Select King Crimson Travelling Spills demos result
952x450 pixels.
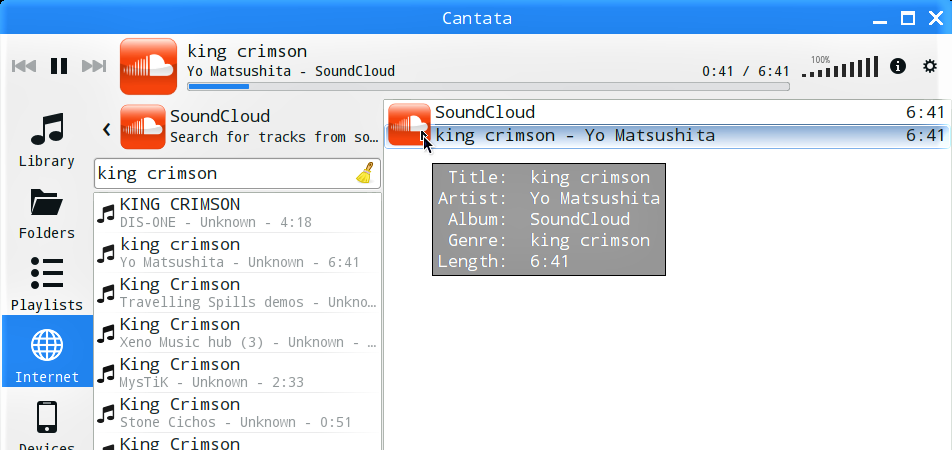tap(237, 293)
